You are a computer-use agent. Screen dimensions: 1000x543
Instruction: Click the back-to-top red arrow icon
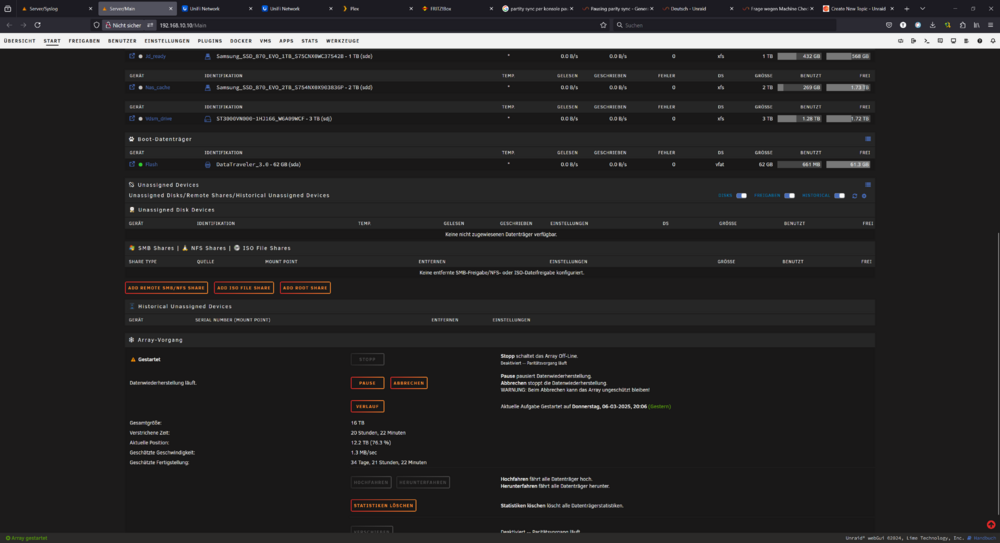pos(991,524)
